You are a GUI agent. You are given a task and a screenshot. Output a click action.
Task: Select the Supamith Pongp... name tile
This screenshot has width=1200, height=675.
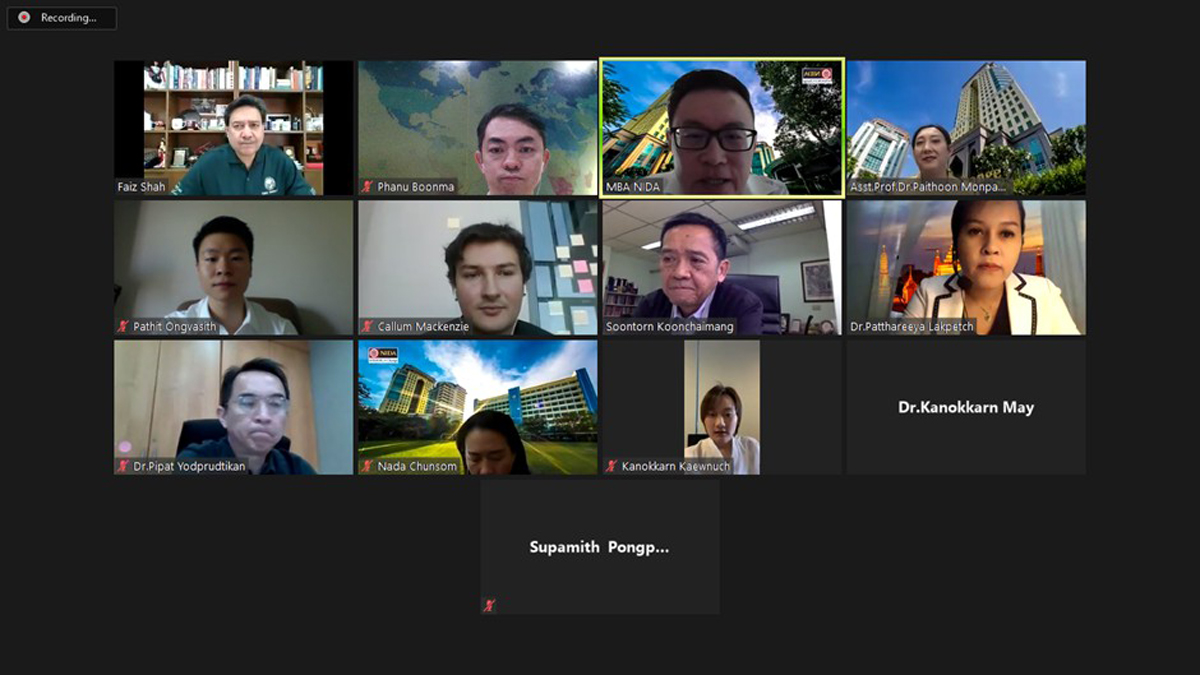click(600, 547)
